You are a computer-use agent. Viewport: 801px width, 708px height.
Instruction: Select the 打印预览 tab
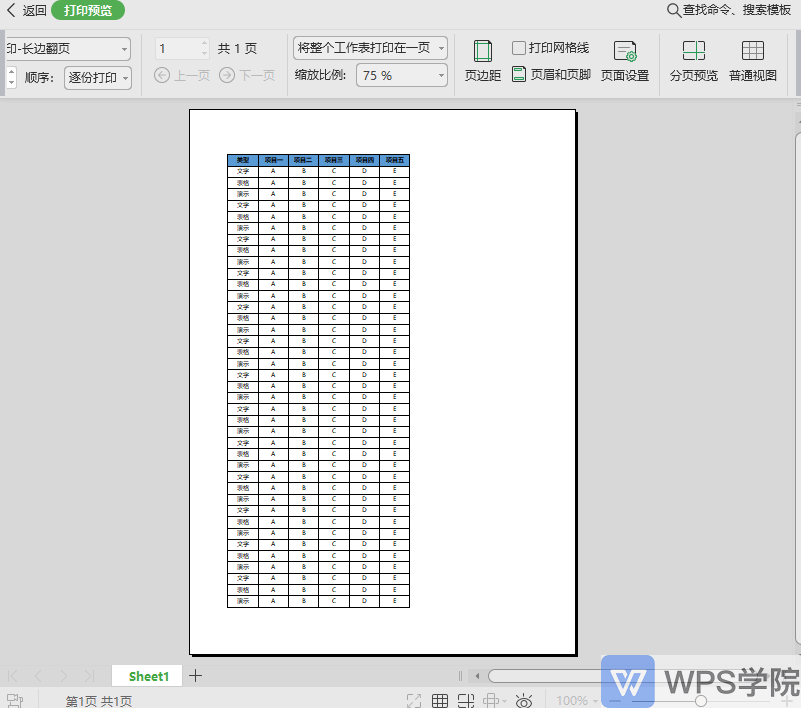(88, 10)
